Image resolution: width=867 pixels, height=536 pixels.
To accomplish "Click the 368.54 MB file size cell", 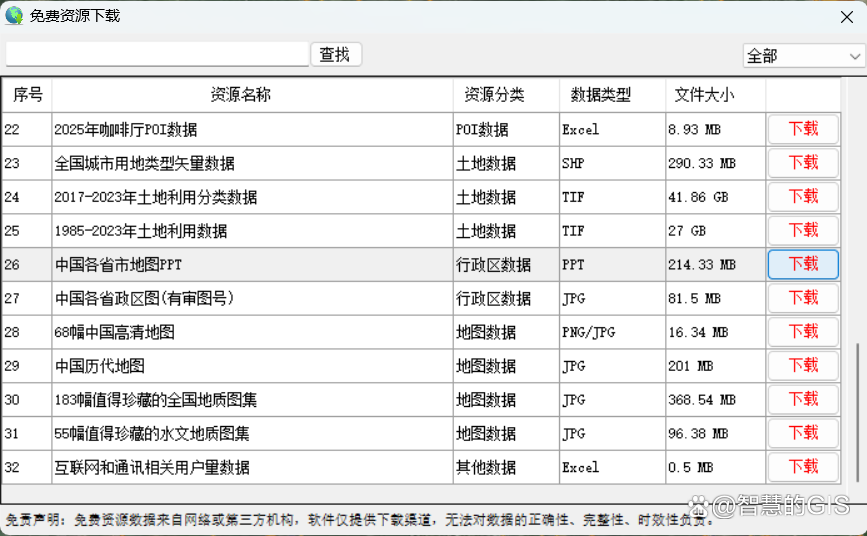I will 715,399.
